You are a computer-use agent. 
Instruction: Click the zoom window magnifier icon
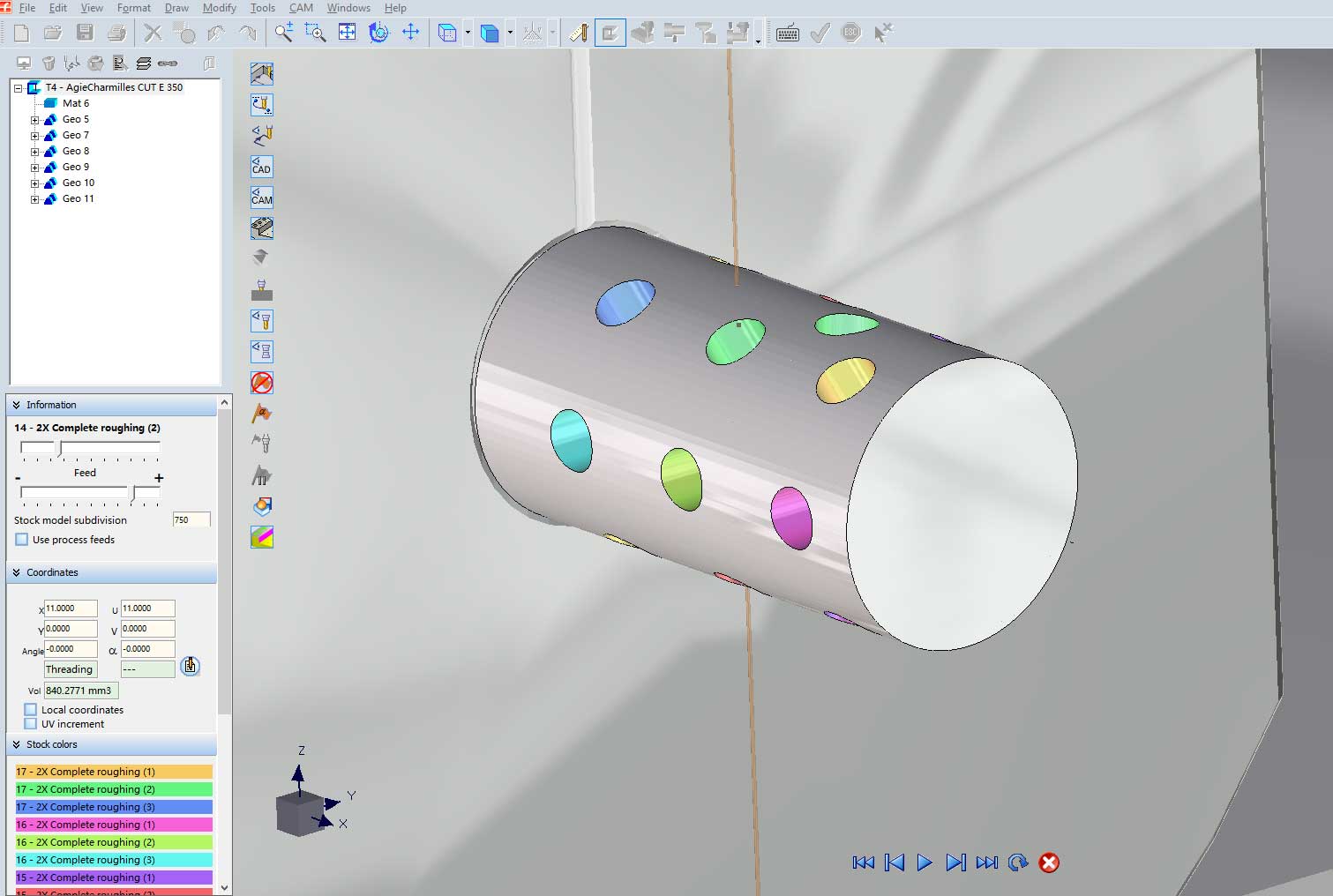pyautogui.click(x=315, y=34)
